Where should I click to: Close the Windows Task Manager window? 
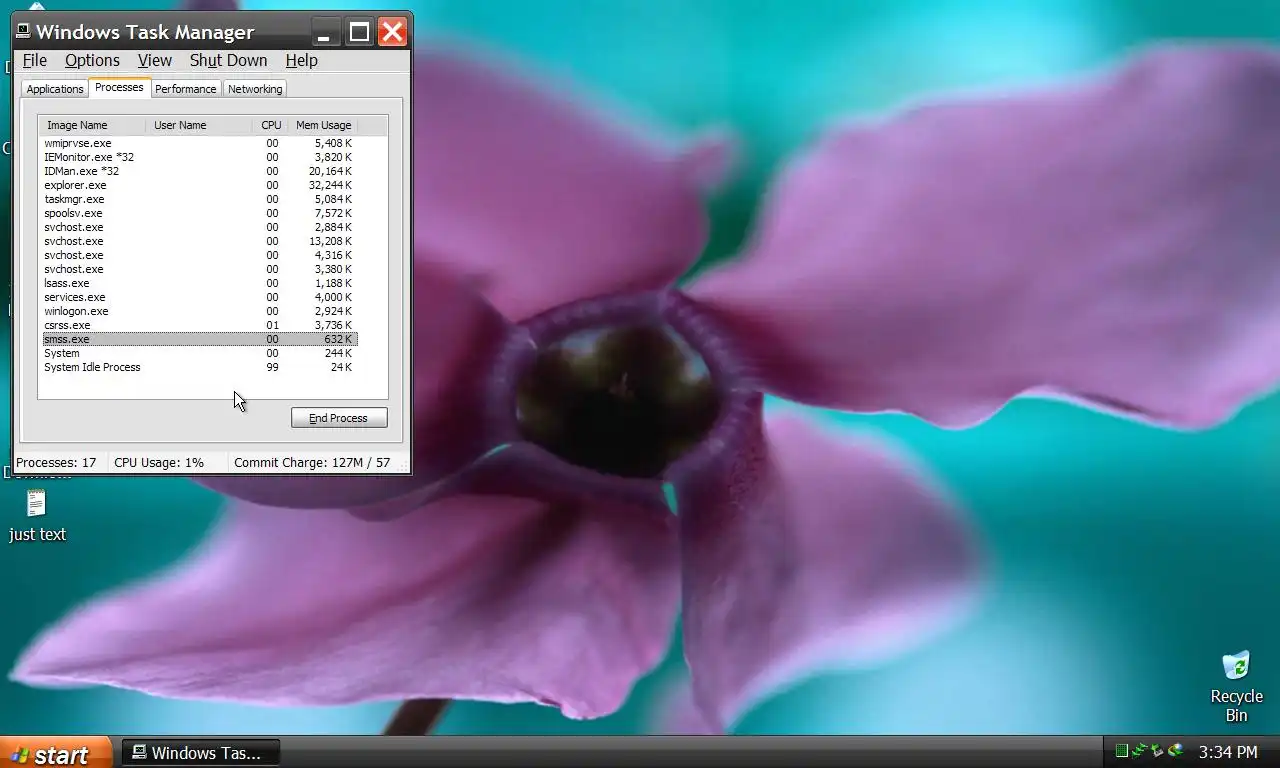pyautogui.click(x=392, y=32)
